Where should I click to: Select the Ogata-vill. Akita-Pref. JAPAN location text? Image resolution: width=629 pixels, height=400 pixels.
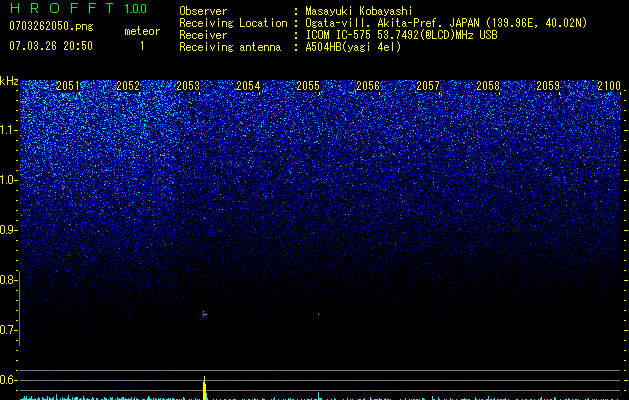coord(446,23)
